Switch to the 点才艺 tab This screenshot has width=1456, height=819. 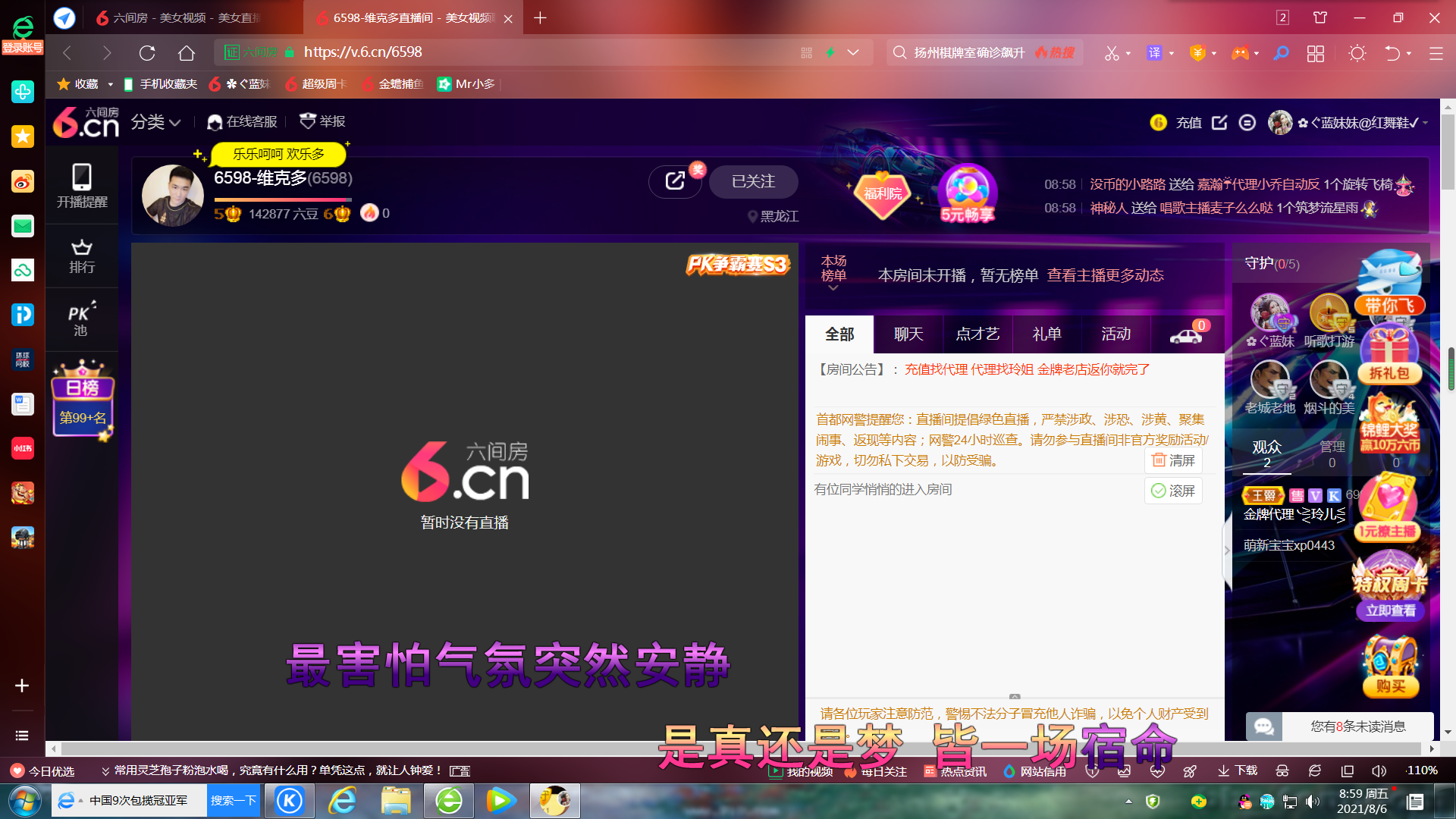point(977,334)
